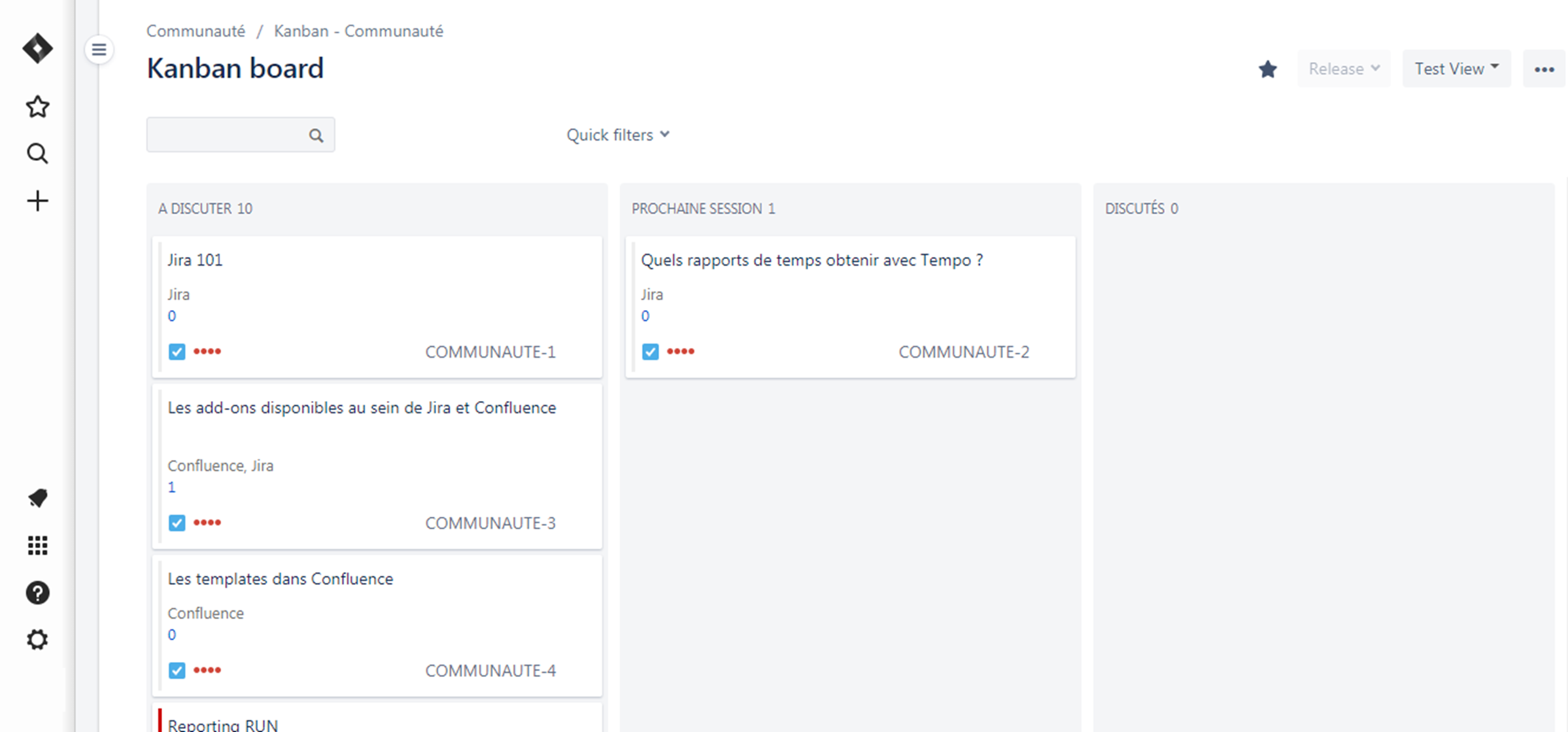Image resolution: width=1568 pixels, height=732 pixels.
Task: Click Confluence label on Les templates card
Action: tap(205, 614)
